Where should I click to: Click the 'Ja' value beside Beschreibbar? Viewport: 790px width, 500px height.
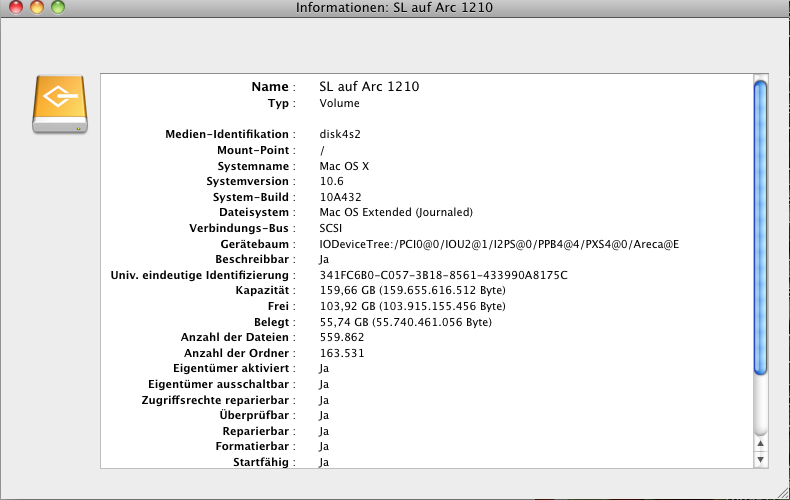[x=324, y=260]
